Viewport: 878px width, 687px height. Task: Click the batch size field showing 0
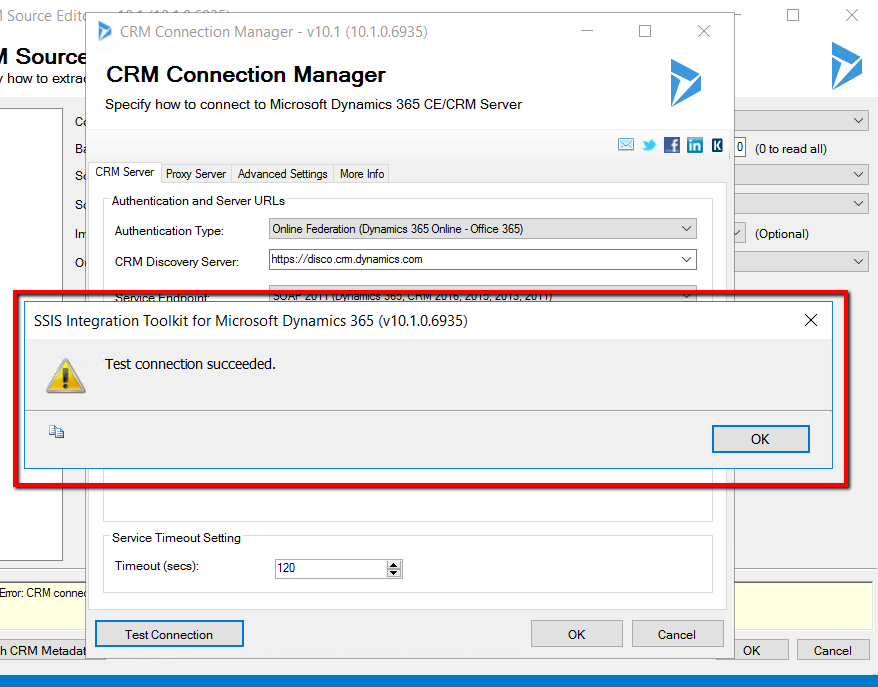click(740, 147)
